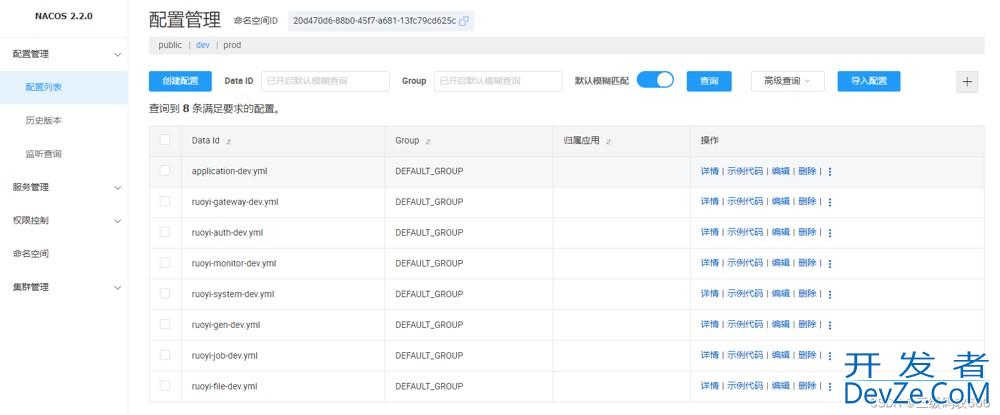Toggle the 默认模糊匹配 switch
This screenshot has width=1000, height=415.
pyautogui.click(x=655, y=80)
